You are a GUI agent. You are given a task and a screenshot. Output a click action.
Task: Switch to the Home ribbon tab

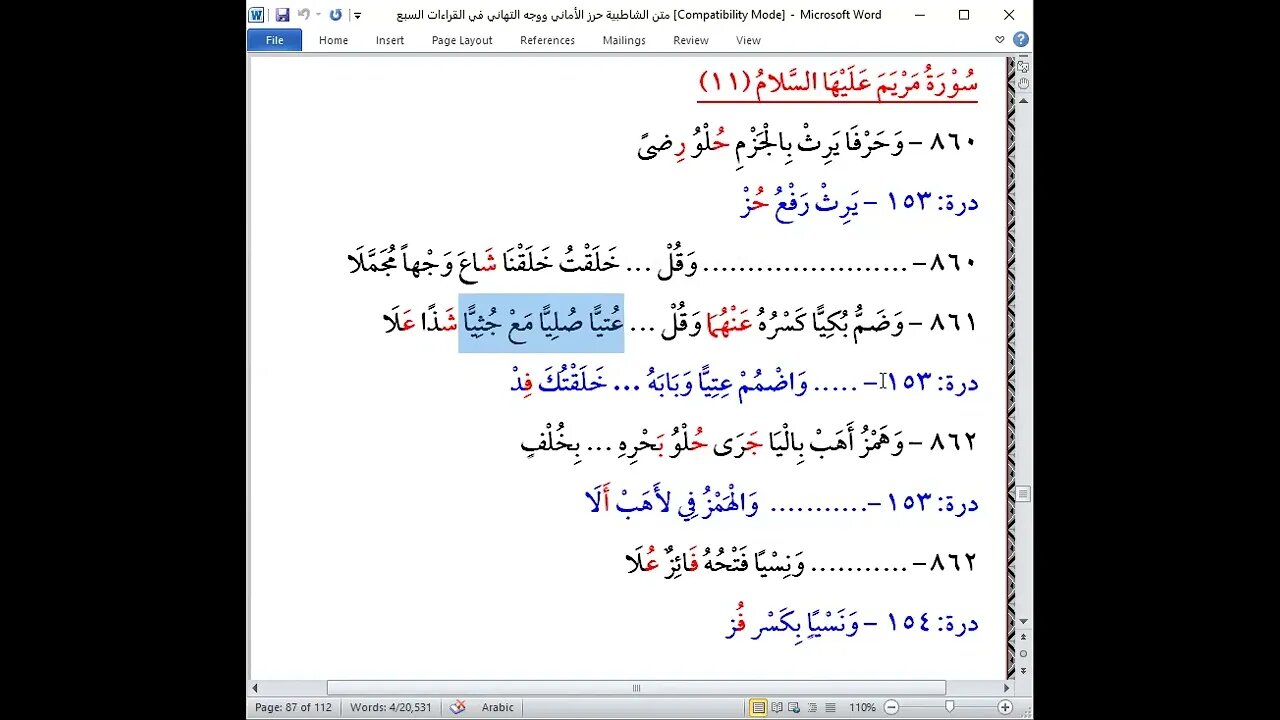pyautogui.click(x=333, y=40)
